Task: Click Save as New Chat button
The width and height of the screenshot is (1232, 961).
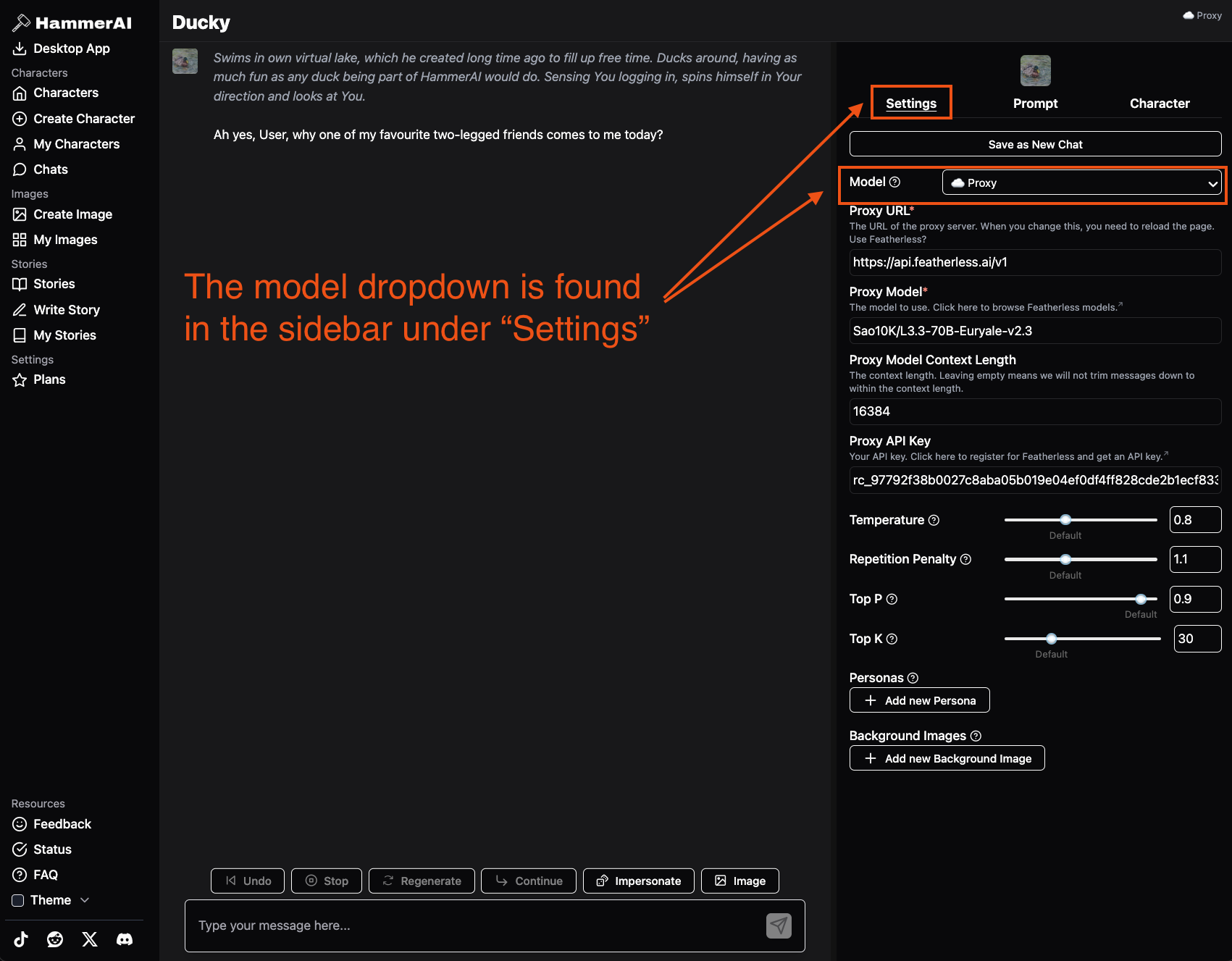Action: coord(1036,144)
